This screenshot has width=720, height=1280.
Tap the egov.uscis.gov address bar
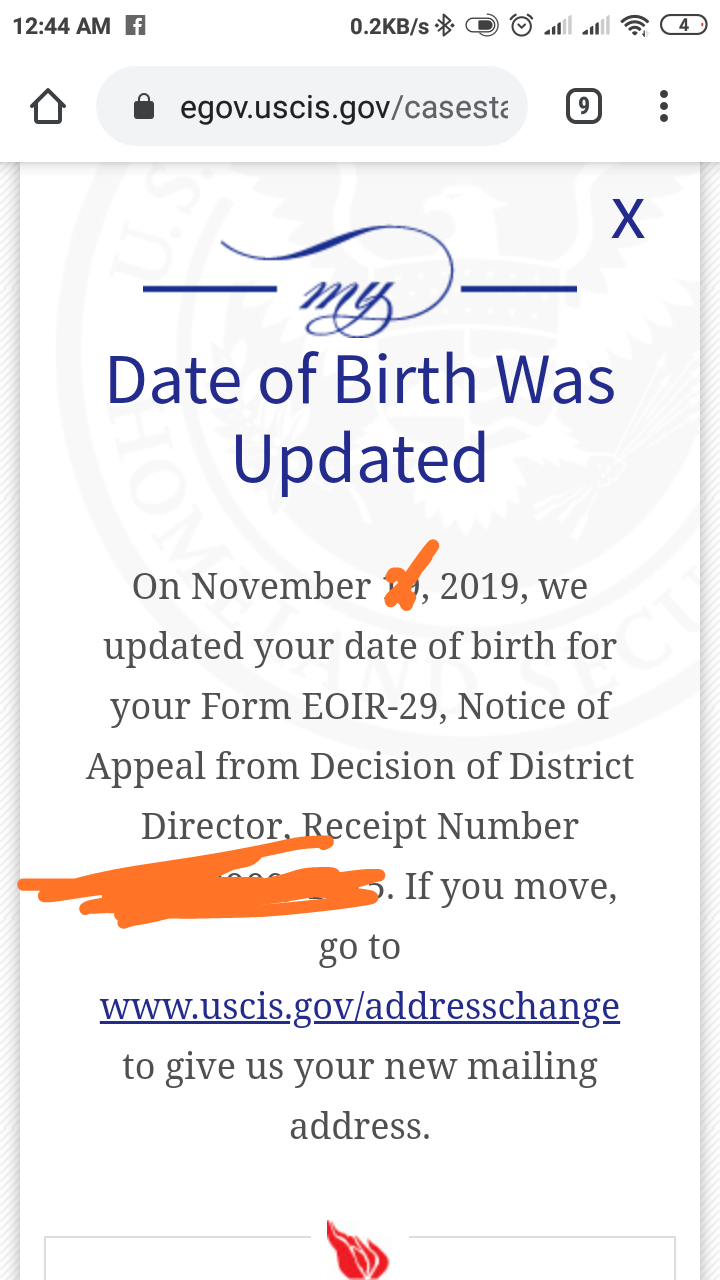tap(311, 107)
